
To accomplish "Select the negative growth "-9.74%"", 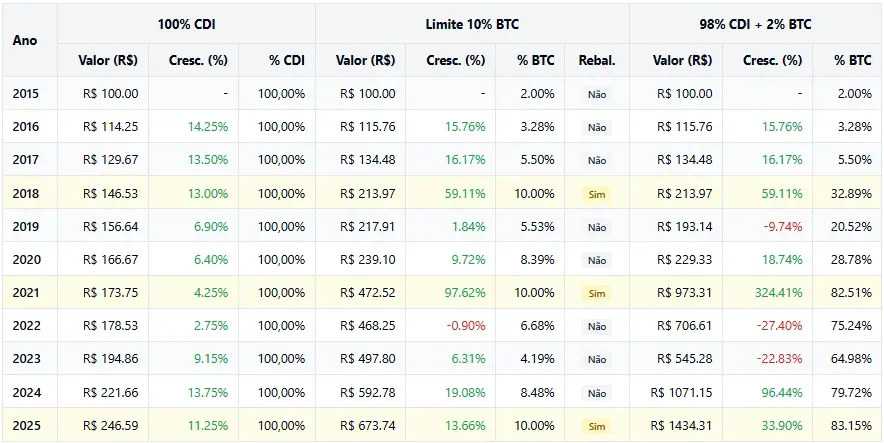I will (783, 227).
